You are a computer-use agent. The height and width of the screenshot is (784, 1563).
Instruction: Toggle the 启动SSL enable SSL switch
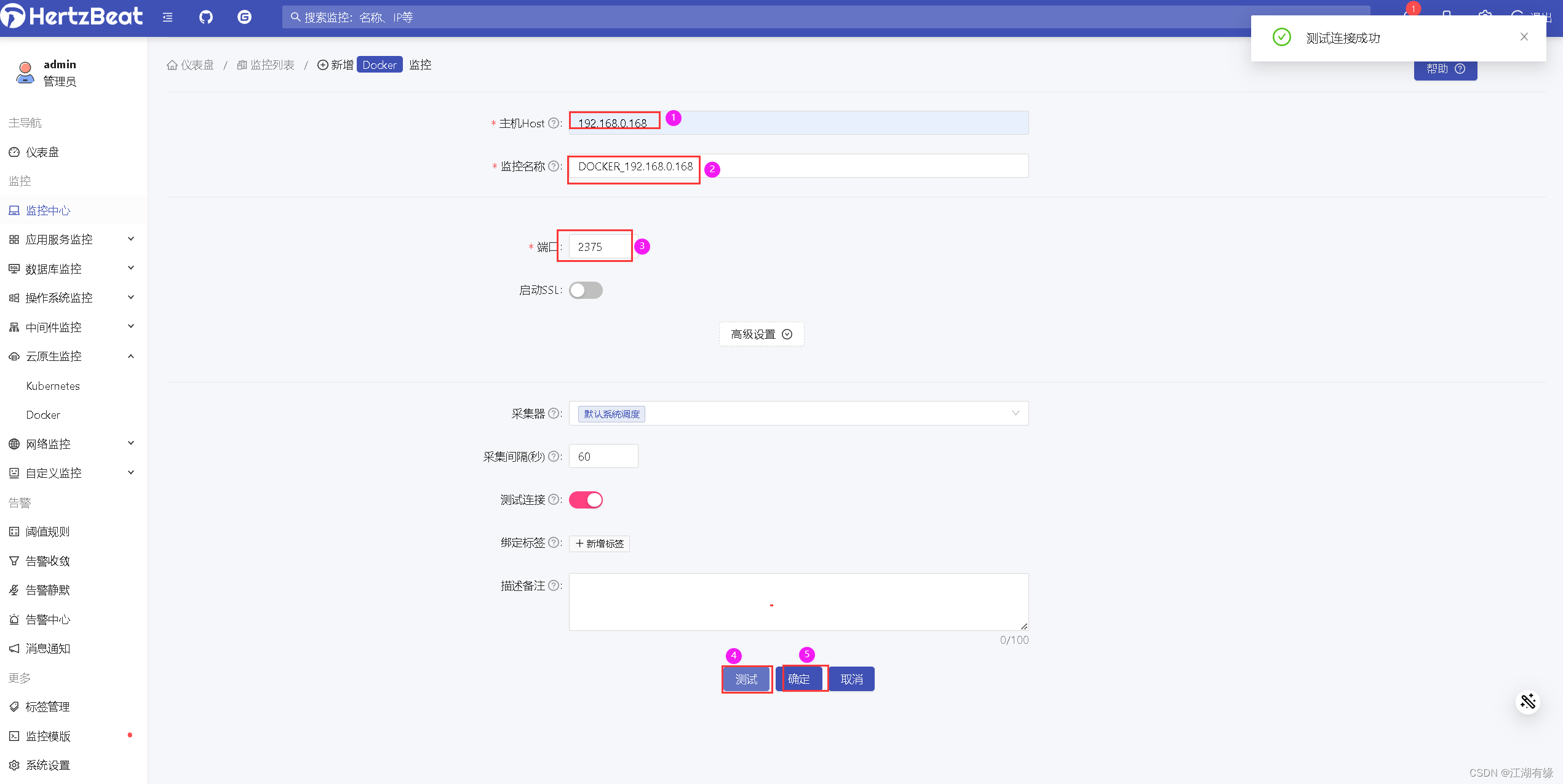[x=585, y=290]
